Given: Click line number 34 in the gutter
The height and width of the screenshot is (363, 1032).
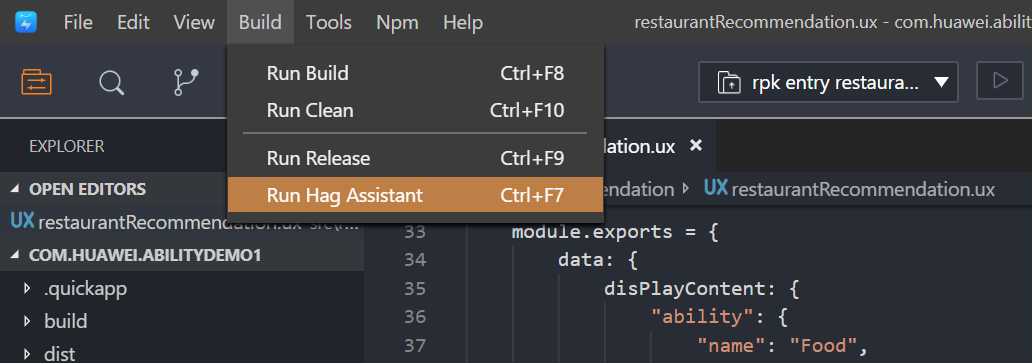Looking at the screenshot, I should [415, 260].
